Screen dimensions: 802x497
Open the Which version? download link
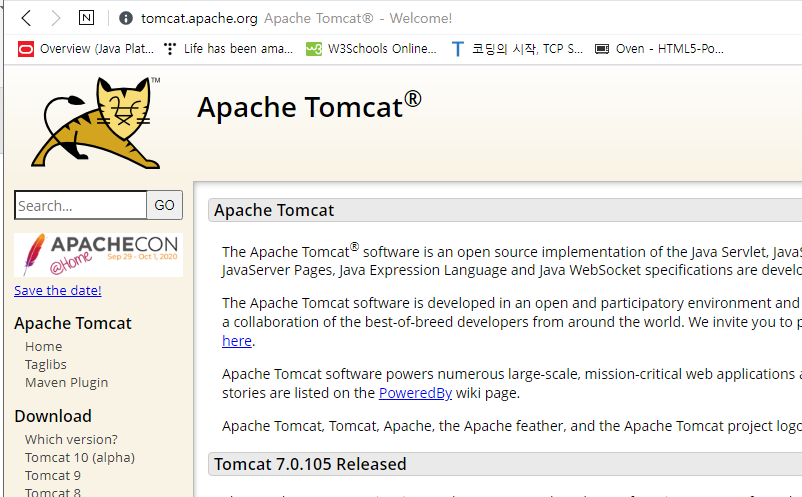(x=71, y=439)
